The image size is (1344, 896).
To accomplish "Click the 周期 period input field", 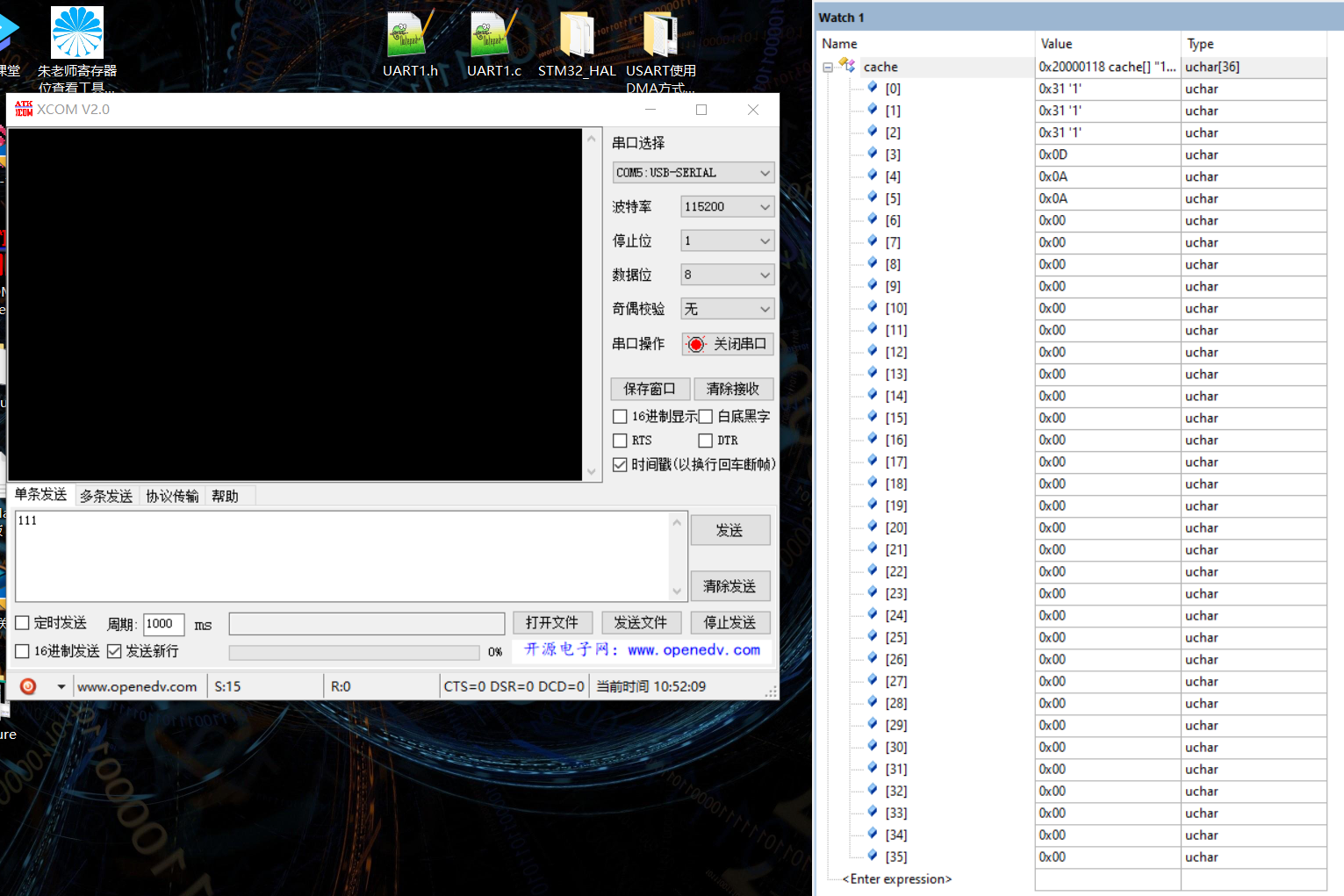I will click(164, 624).
